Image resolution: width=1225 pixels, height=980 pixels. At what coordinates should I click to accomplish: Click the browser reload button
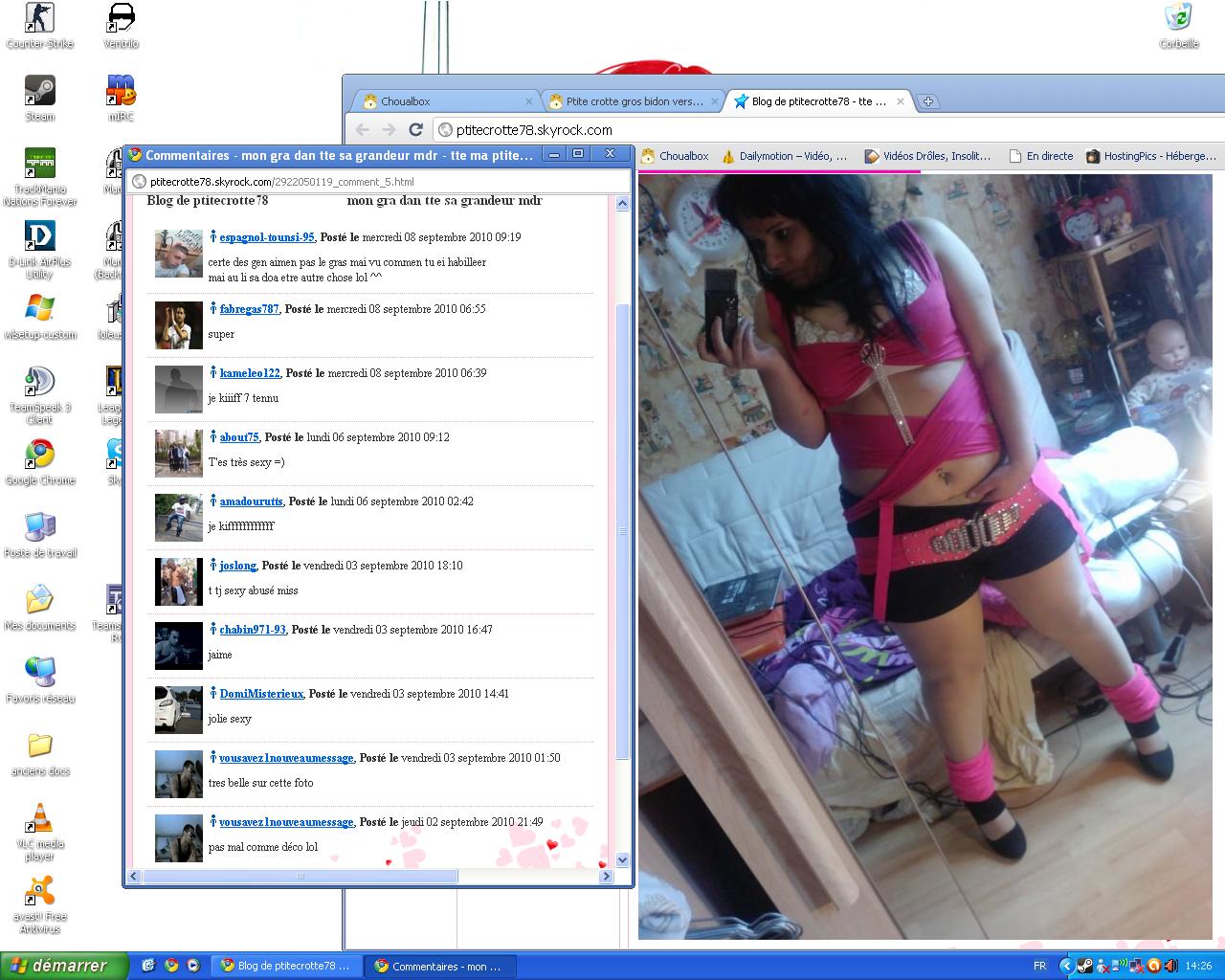coord(415,130)
